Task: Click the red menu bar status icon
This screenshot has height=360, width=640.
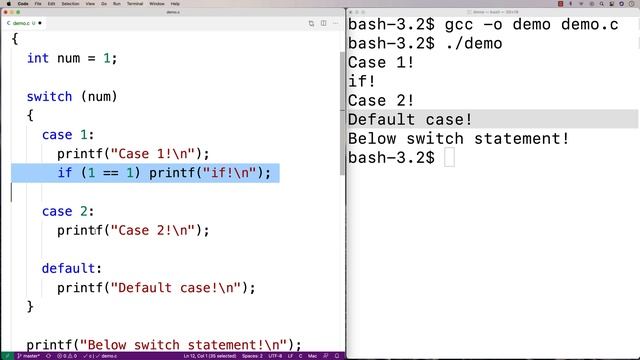Action: click(560, 4)
